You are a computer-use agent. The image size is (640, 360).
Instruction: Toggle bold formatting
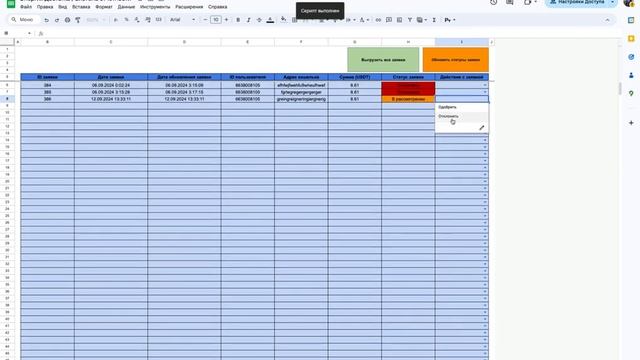tap(238, 20)
